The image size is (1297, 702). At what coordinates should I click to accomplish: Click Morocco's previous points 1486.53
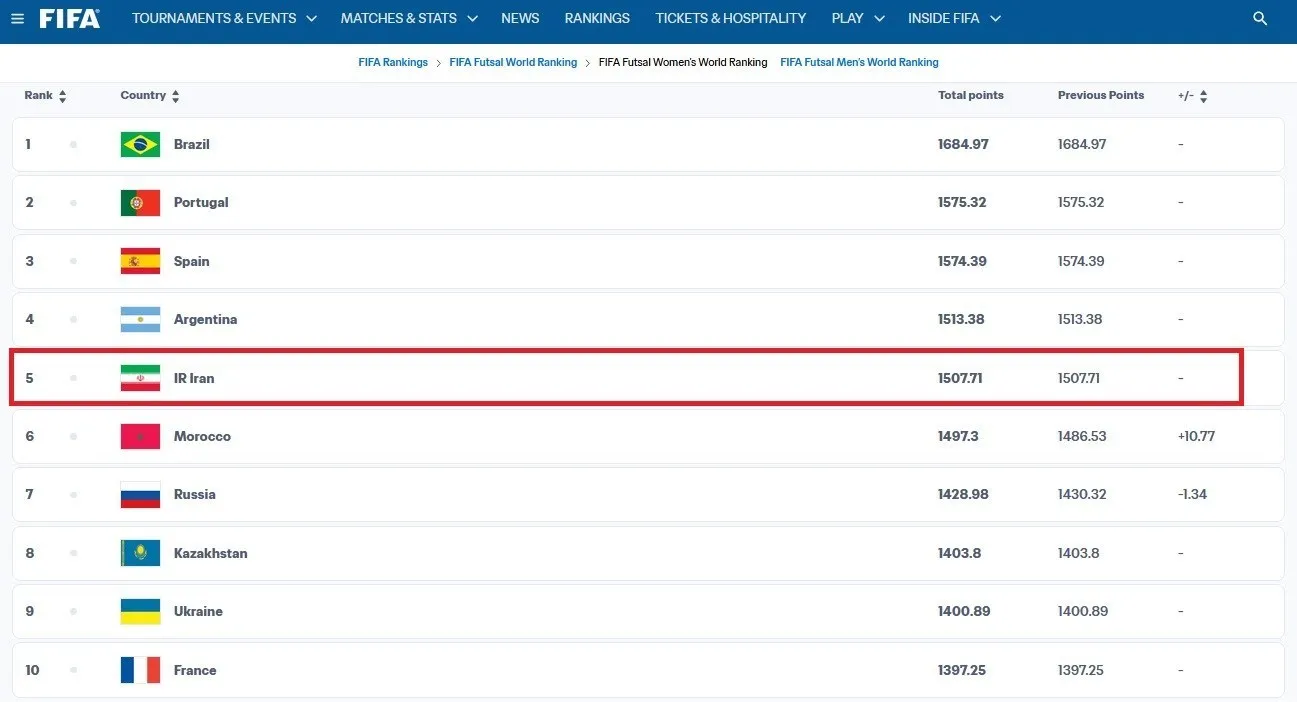[x=1082, y=436]
